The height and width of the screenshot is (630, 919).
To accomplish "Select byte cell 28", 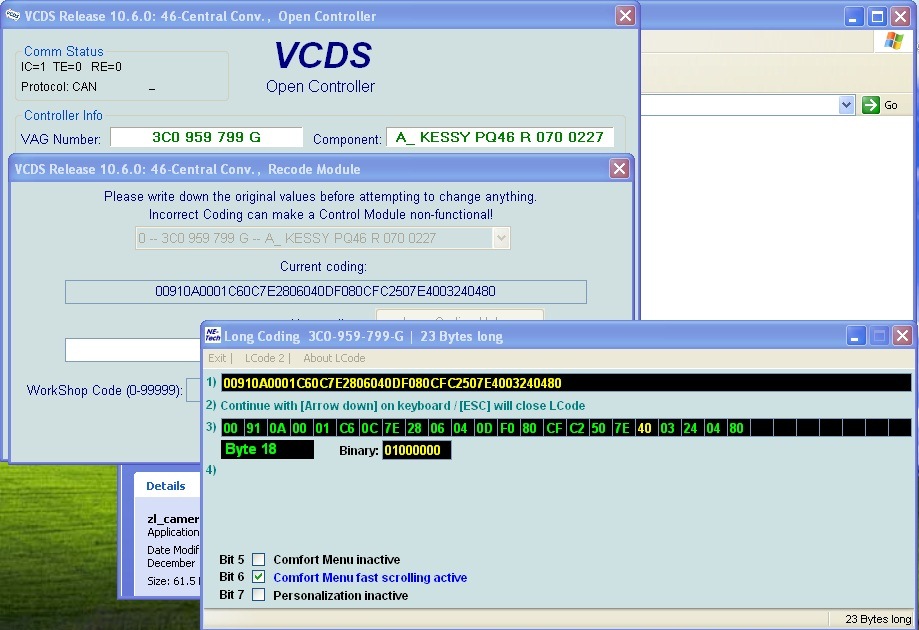I will pos(415,428).
